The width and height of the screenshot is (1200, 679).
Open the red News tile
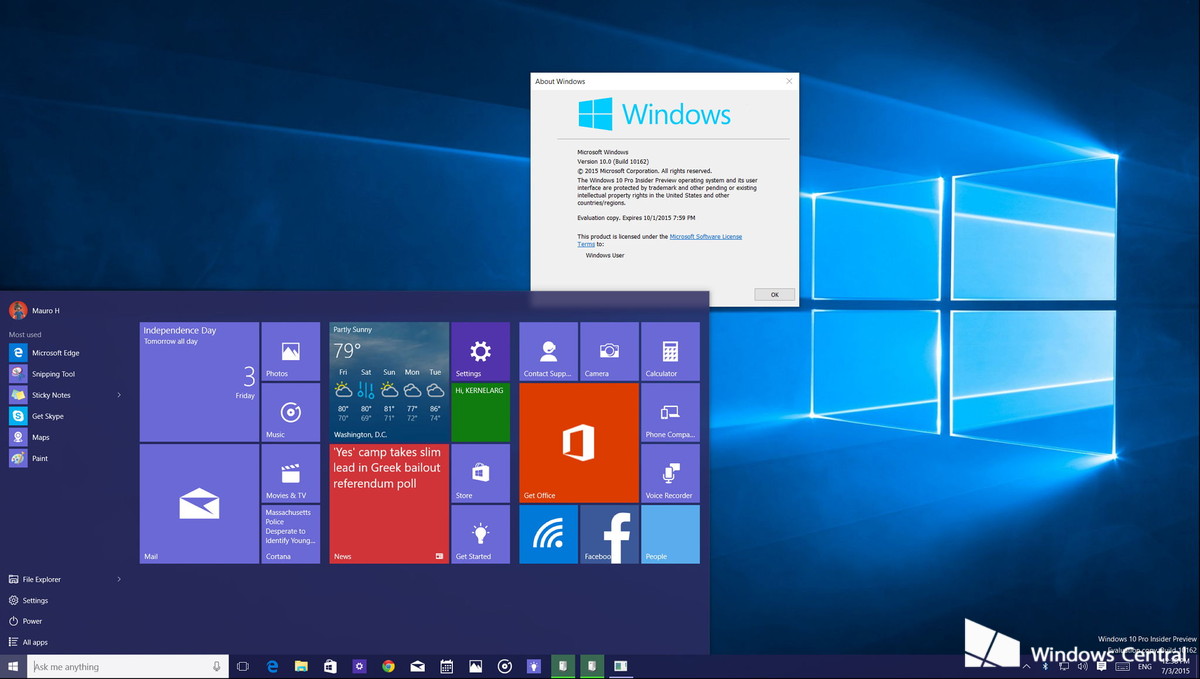389,504
